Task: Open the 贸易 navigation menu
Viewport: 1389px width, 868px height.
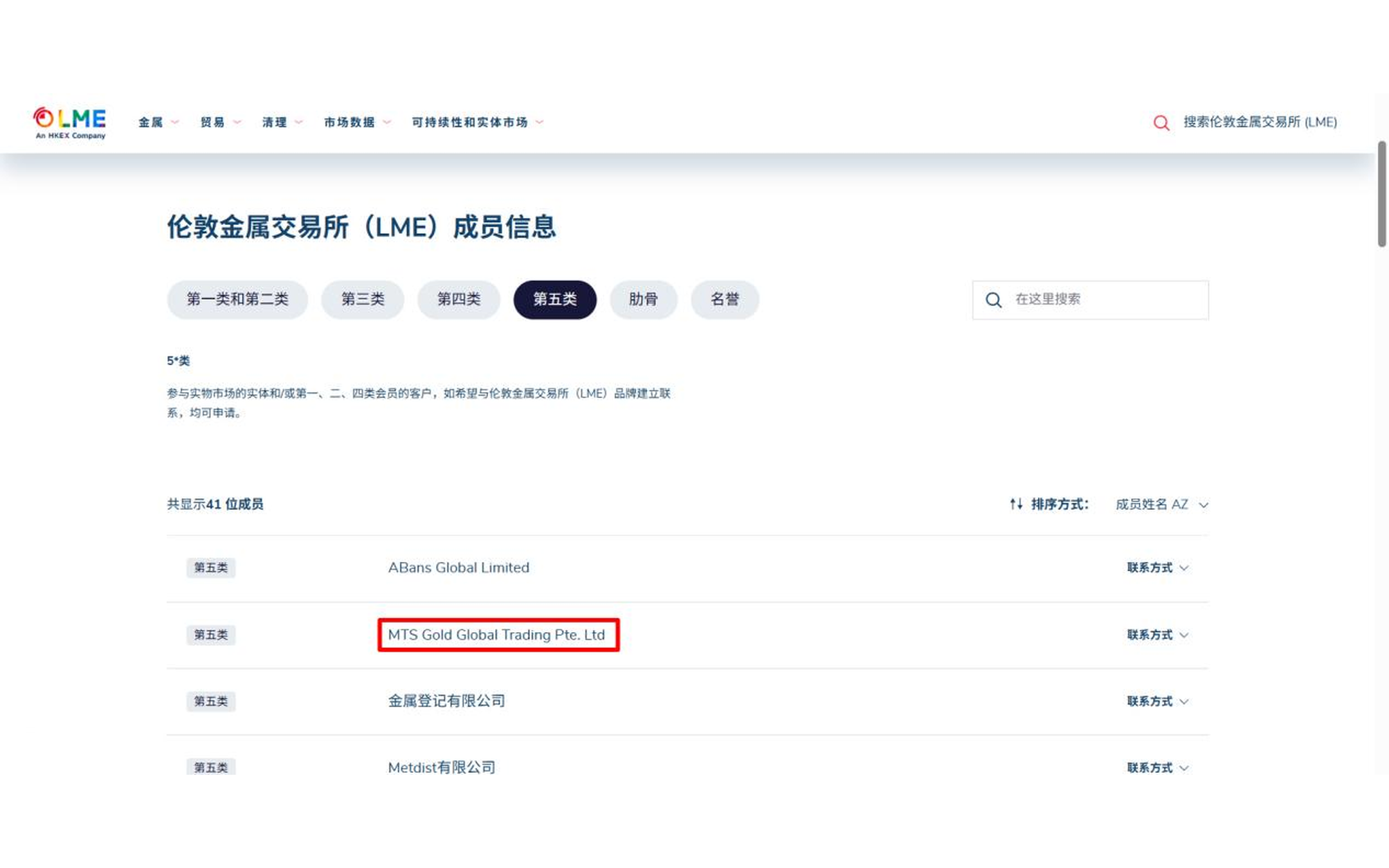Action: pyautogui.click(x=221, y=122)
